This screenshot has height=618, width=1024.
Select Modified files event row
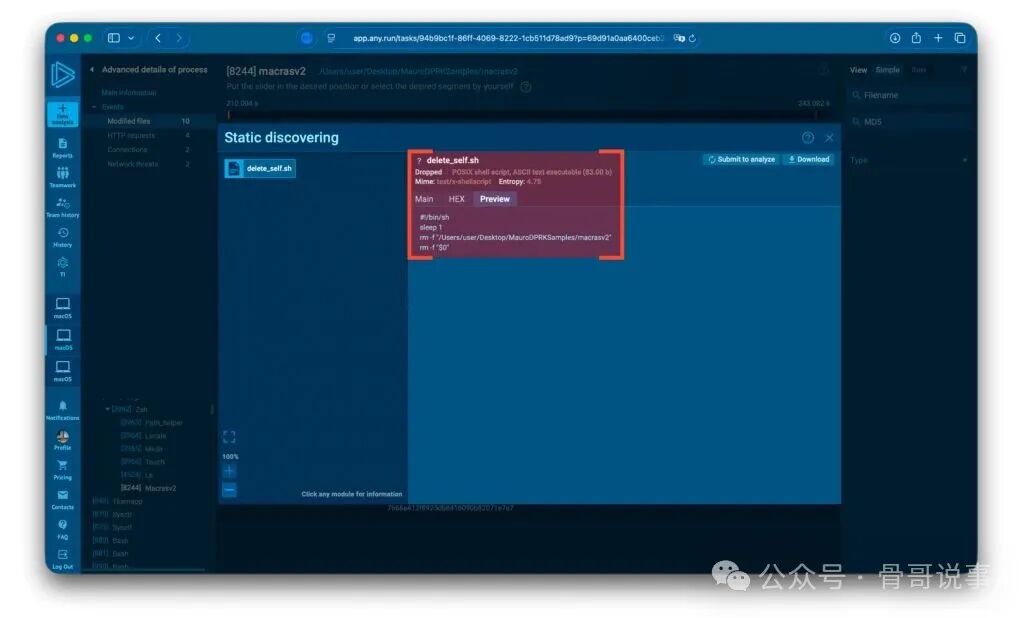(150, 121)
